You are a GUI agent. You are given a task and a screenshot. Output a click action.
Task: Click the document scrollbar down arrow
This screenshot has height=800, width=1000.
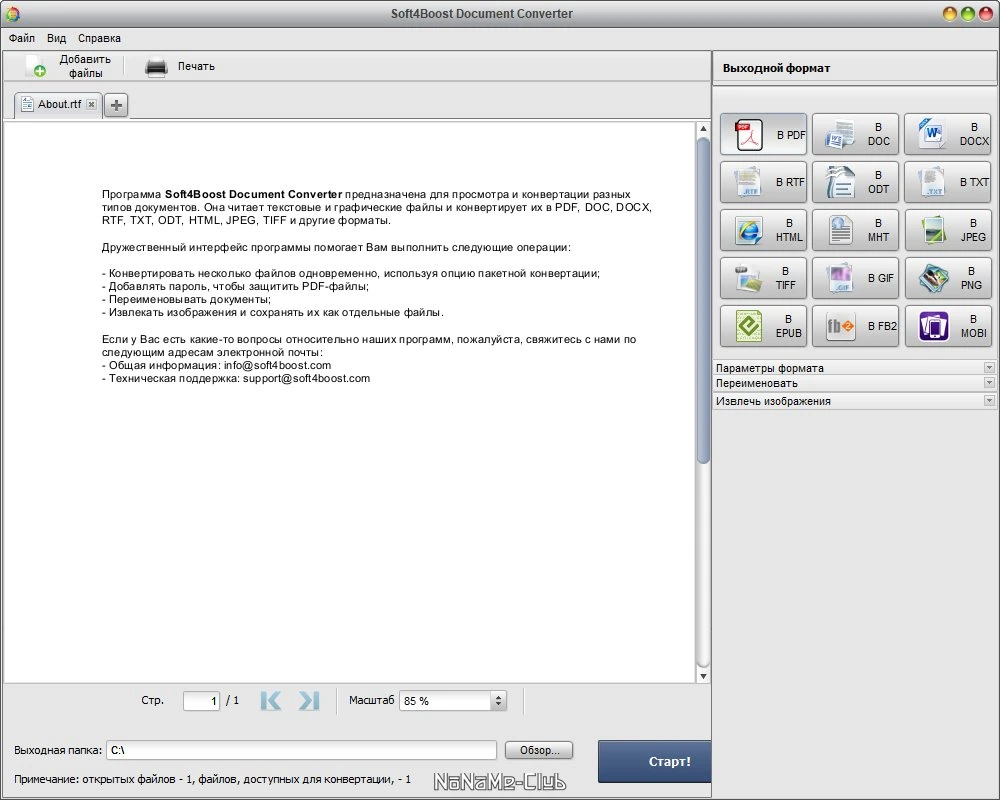point(703,676)
